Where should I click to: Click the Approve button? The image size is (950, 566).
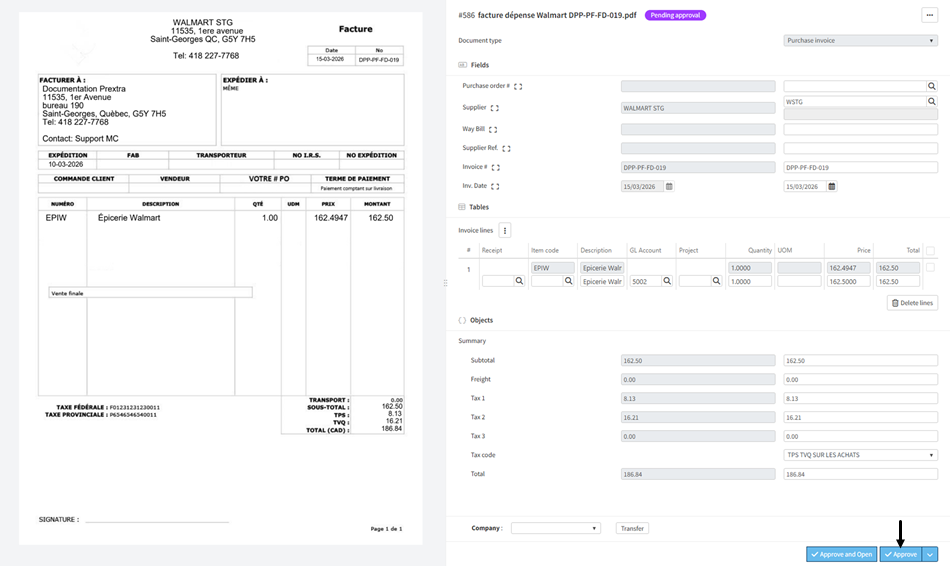[901, 554]
